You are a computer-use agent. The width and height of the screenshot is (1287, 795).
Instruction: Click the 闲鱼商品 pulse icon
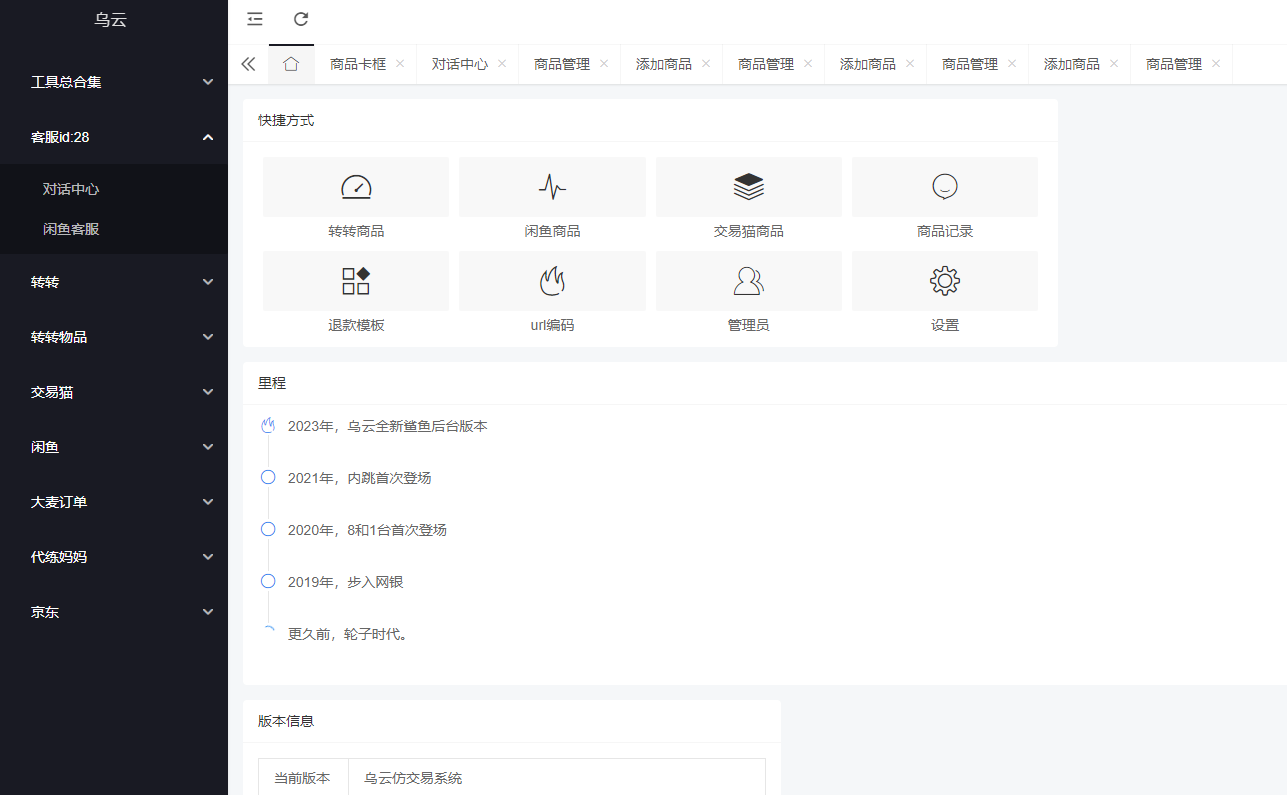[552, 187]
